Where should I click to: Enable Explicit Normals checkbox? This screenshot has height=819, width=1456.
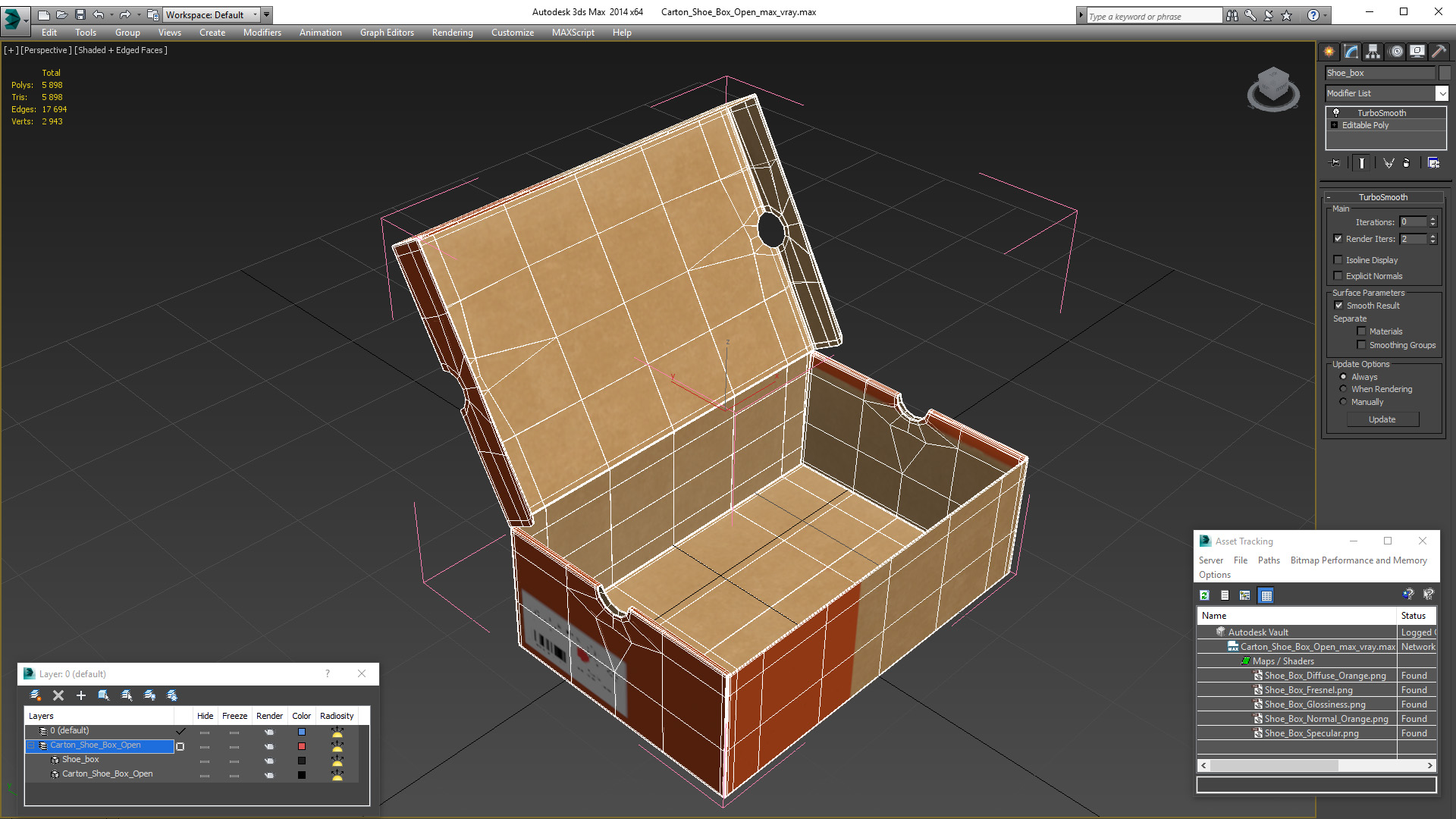1338,276
